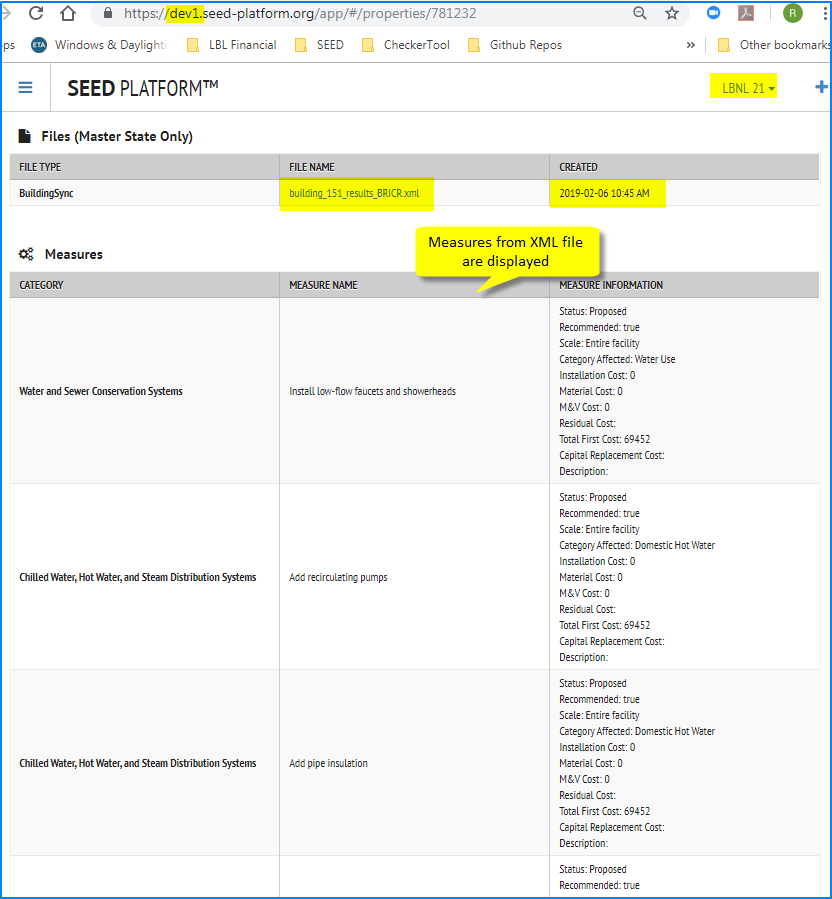Click the site security lock icon
This screenshot has width=832, height=899.
(106, 14)
